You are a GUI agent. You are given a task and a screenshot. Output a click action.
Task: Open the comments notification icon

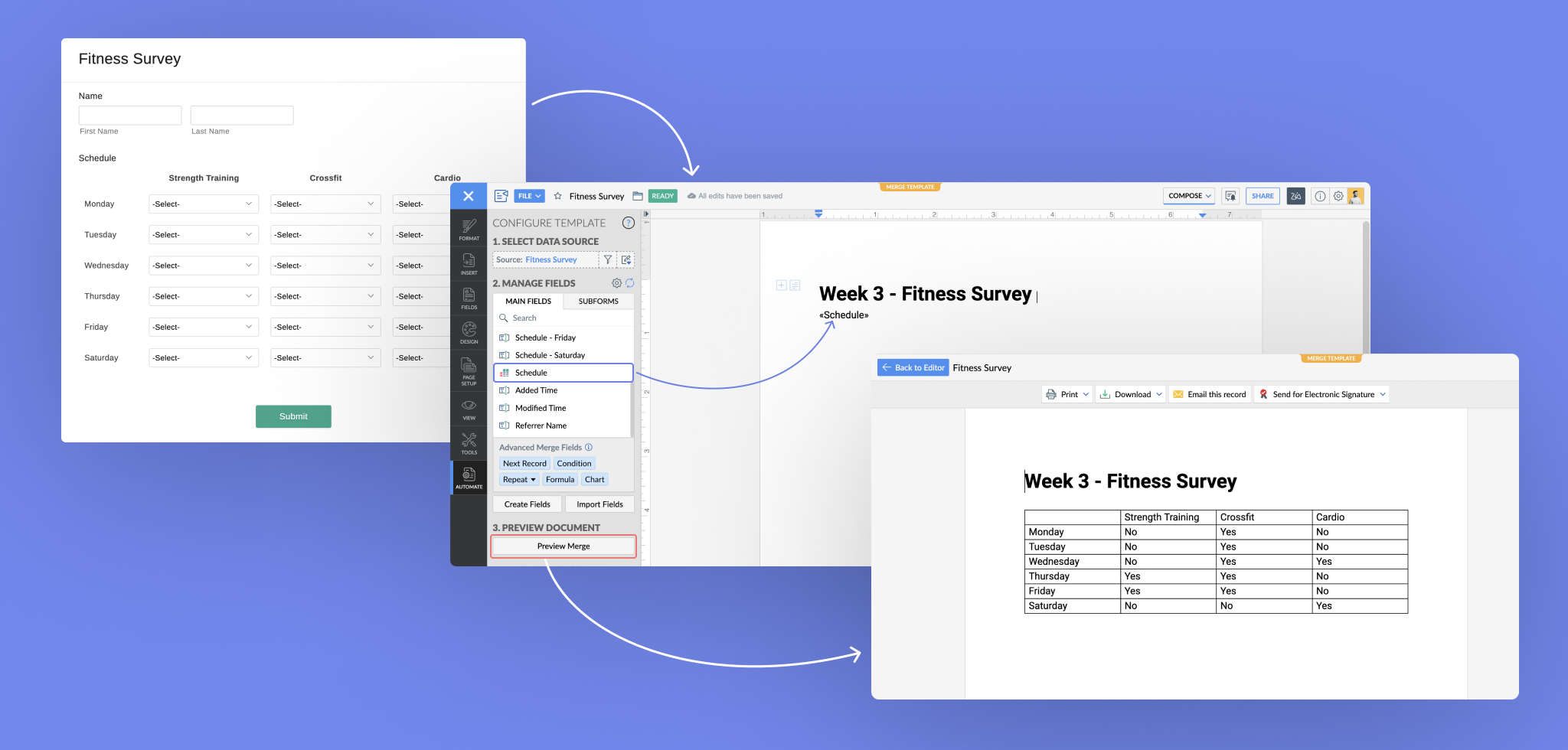tap(1230, 196)
